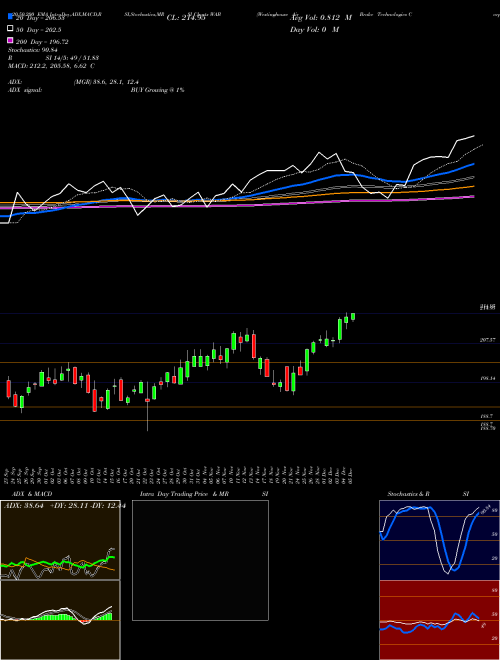
Task: Click the '196.14' price axis label
Action: coord(488,378)
